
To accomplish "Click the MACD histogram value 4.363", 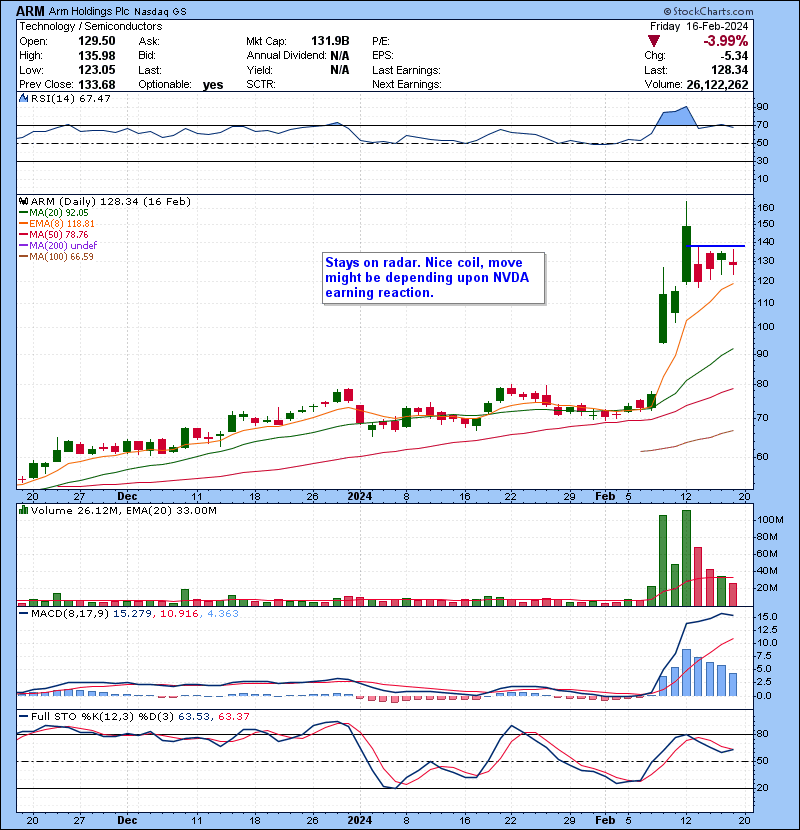I will 222,614.
